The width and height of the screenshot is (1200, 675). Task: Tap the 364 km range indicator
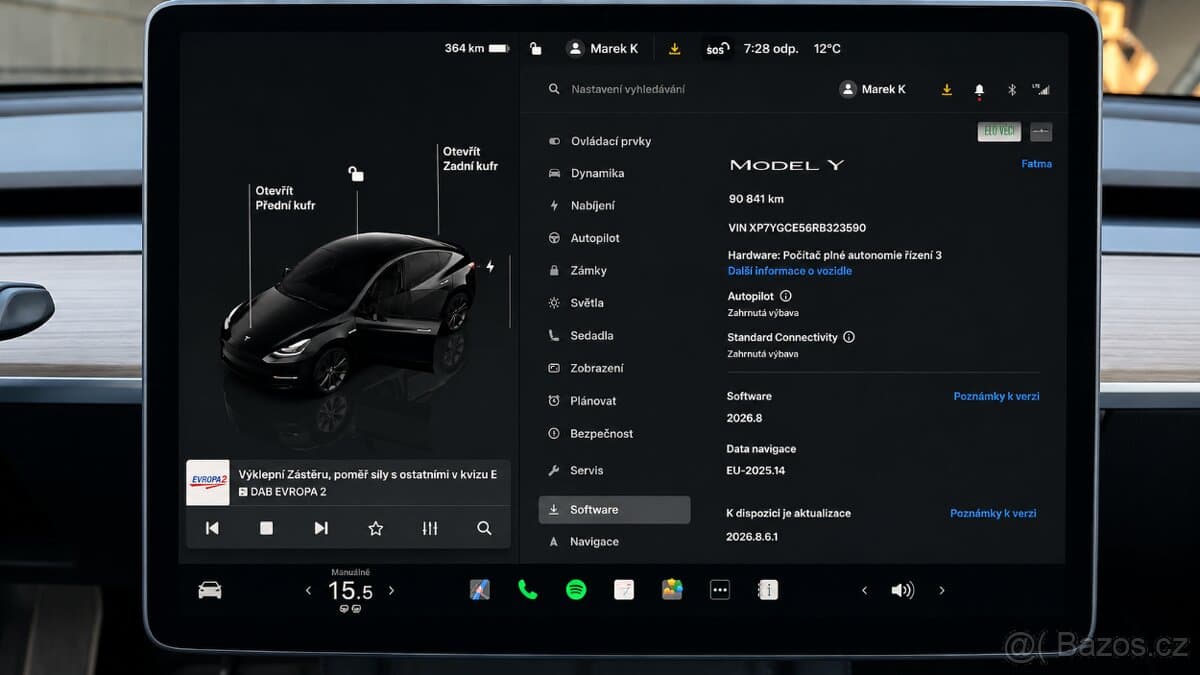coord(476,48)
